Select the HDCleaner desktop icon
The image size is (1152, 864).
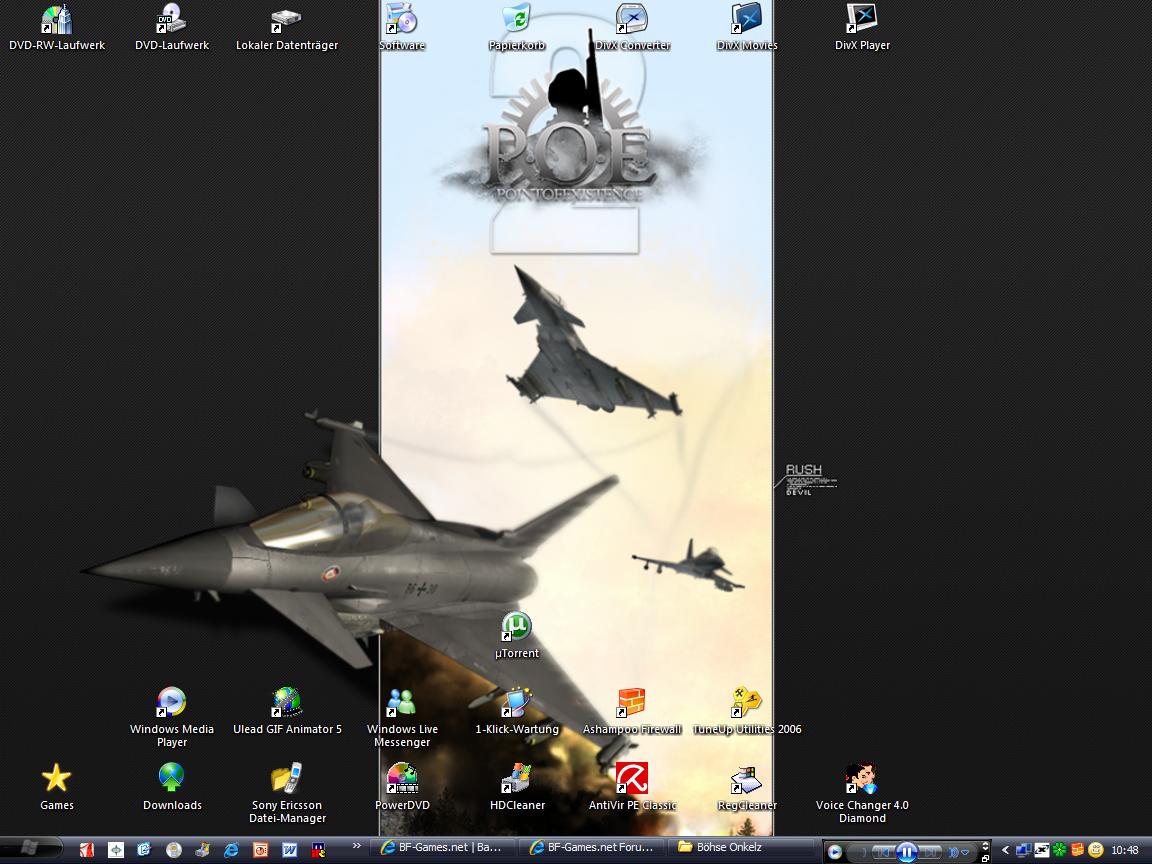tap(516, 788)
